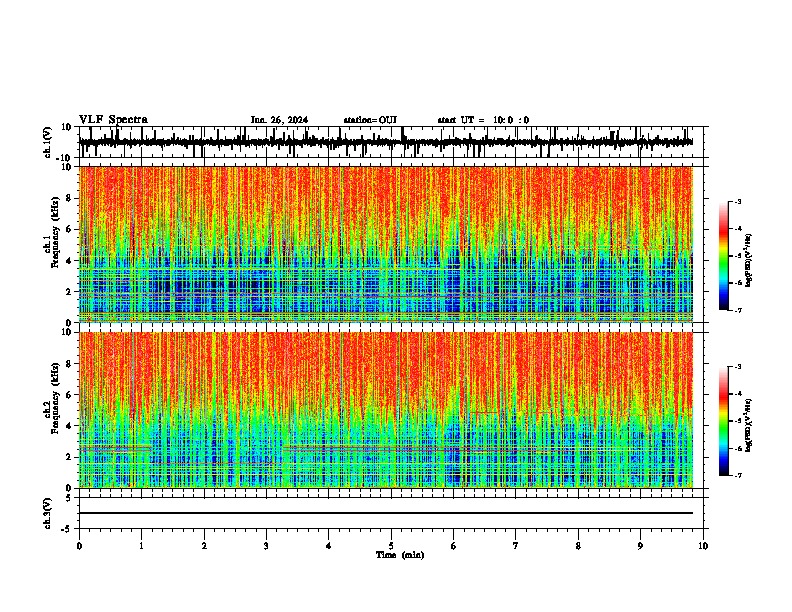Click the ch.1 color bar log(PSD) unit label

pos(749,261)
